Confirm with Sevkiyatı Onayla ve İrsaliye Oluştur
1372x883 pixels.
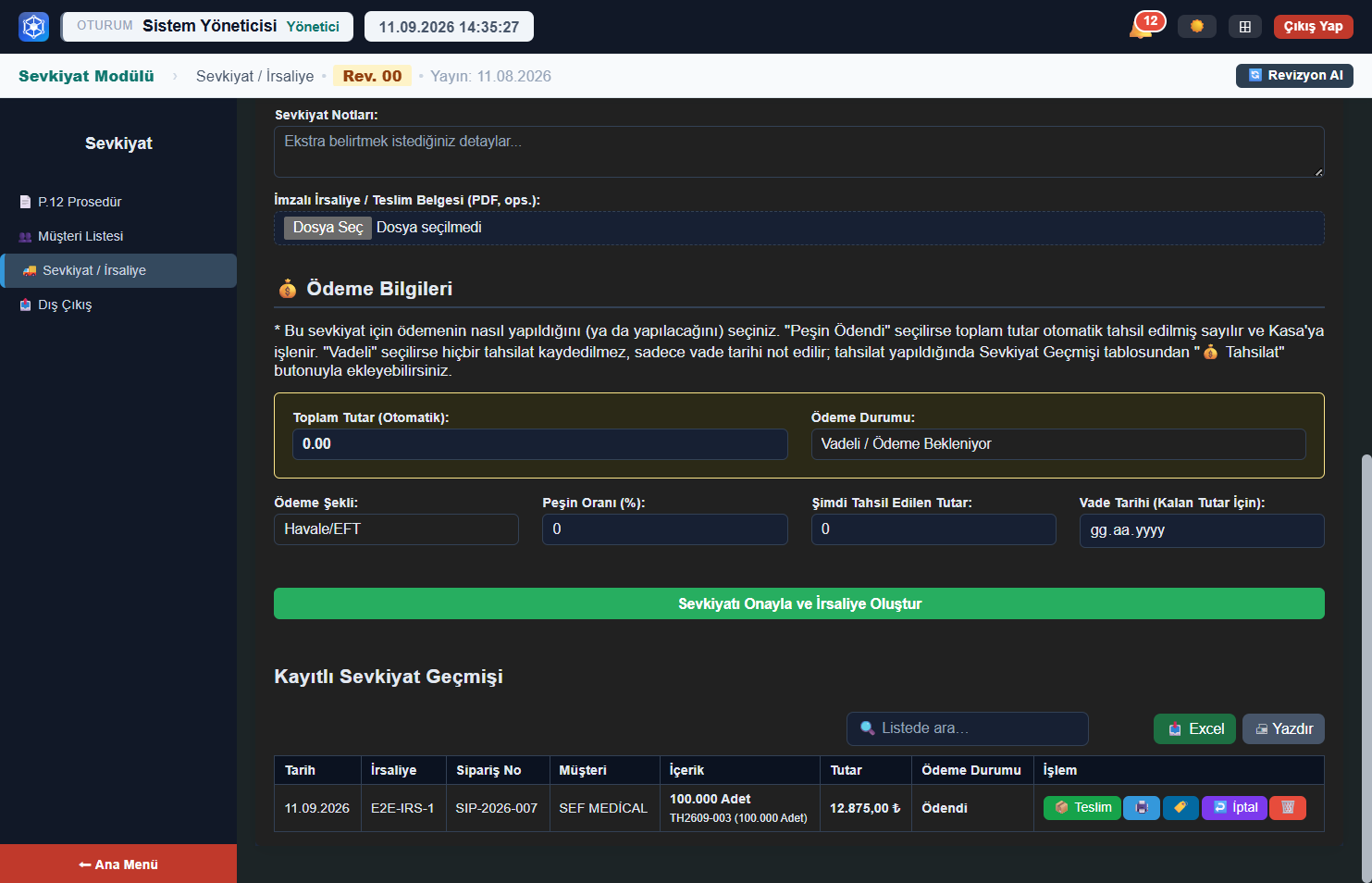pyautogui.click(x=799, y=603)
